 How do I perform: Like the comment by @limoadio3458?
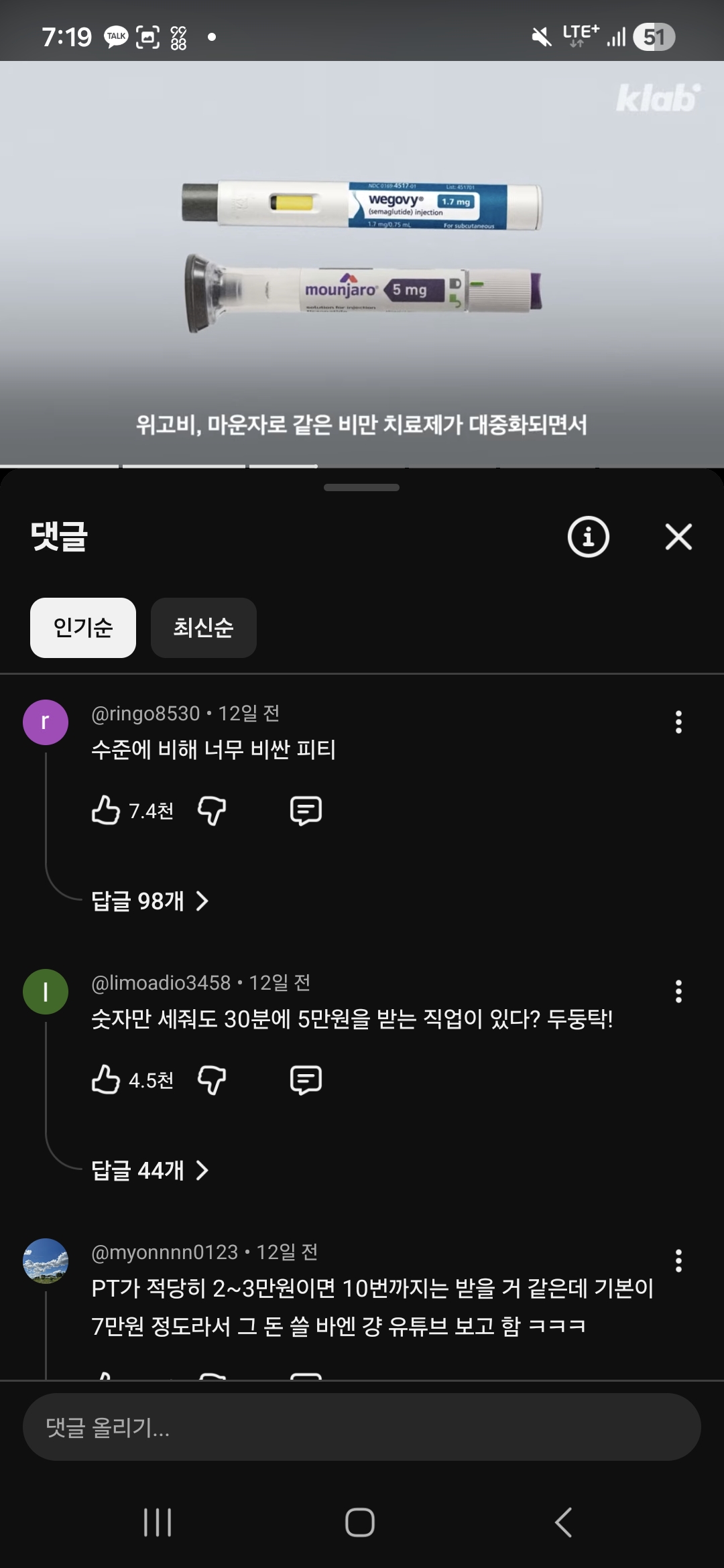[x=106, y=1080]
